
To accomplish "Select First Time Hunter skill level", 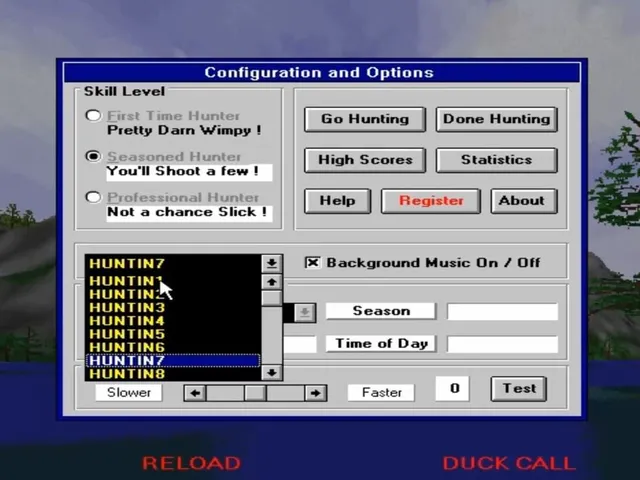I will pos(93,116).
